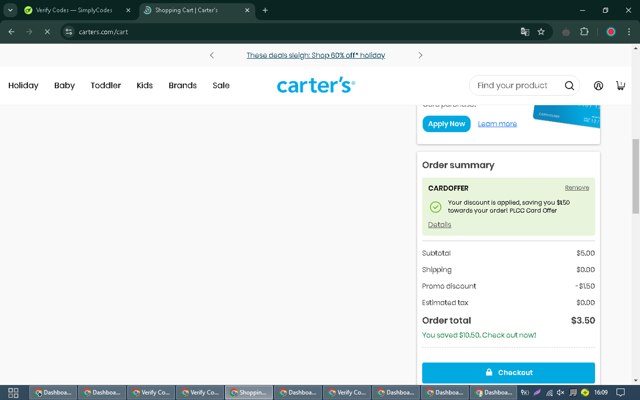Click the CARDOFFER code label
640x400 pixels.
pos(448,188)
